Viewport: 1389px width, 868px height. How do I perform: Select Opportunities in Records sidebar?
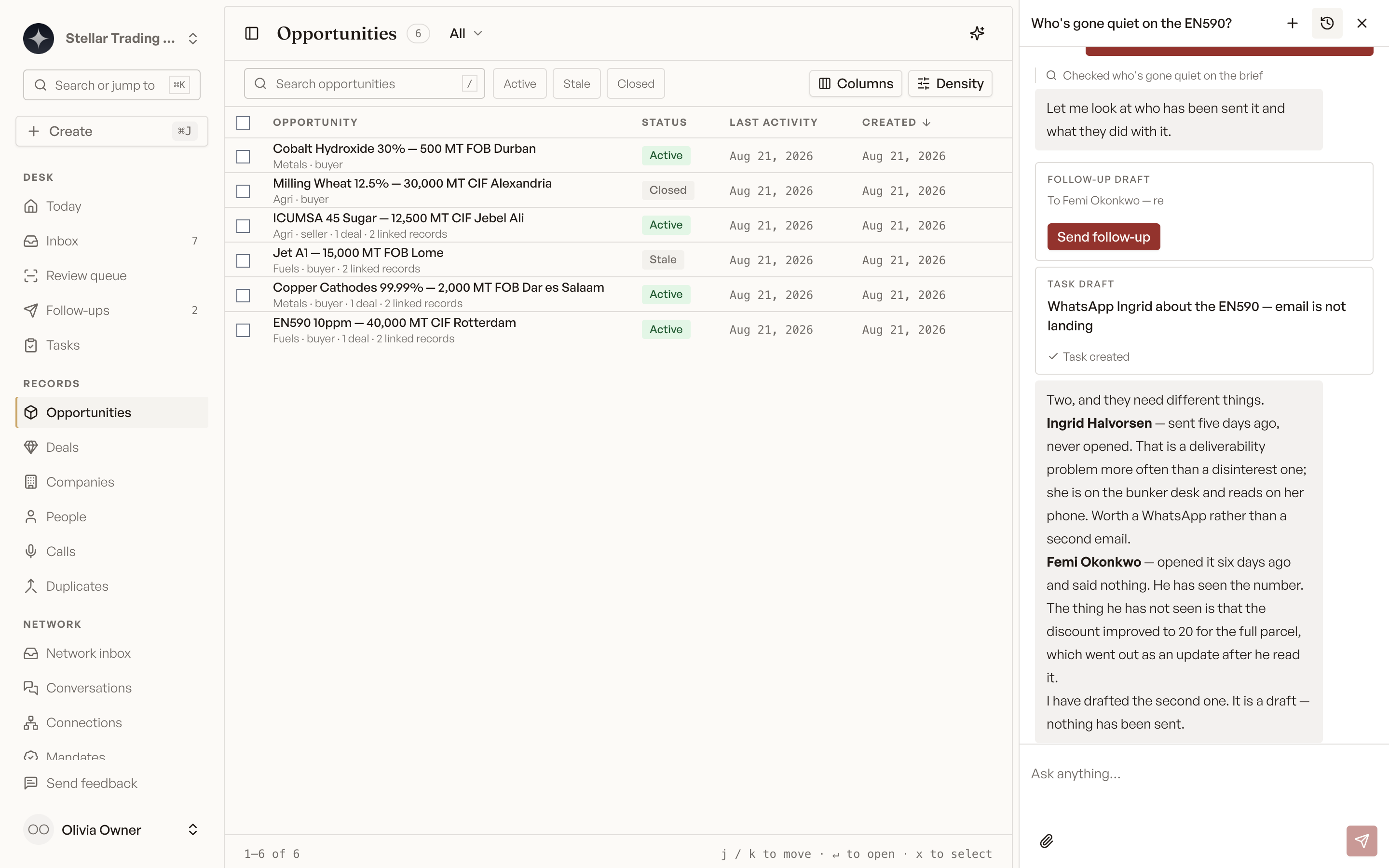click(112, 412)
